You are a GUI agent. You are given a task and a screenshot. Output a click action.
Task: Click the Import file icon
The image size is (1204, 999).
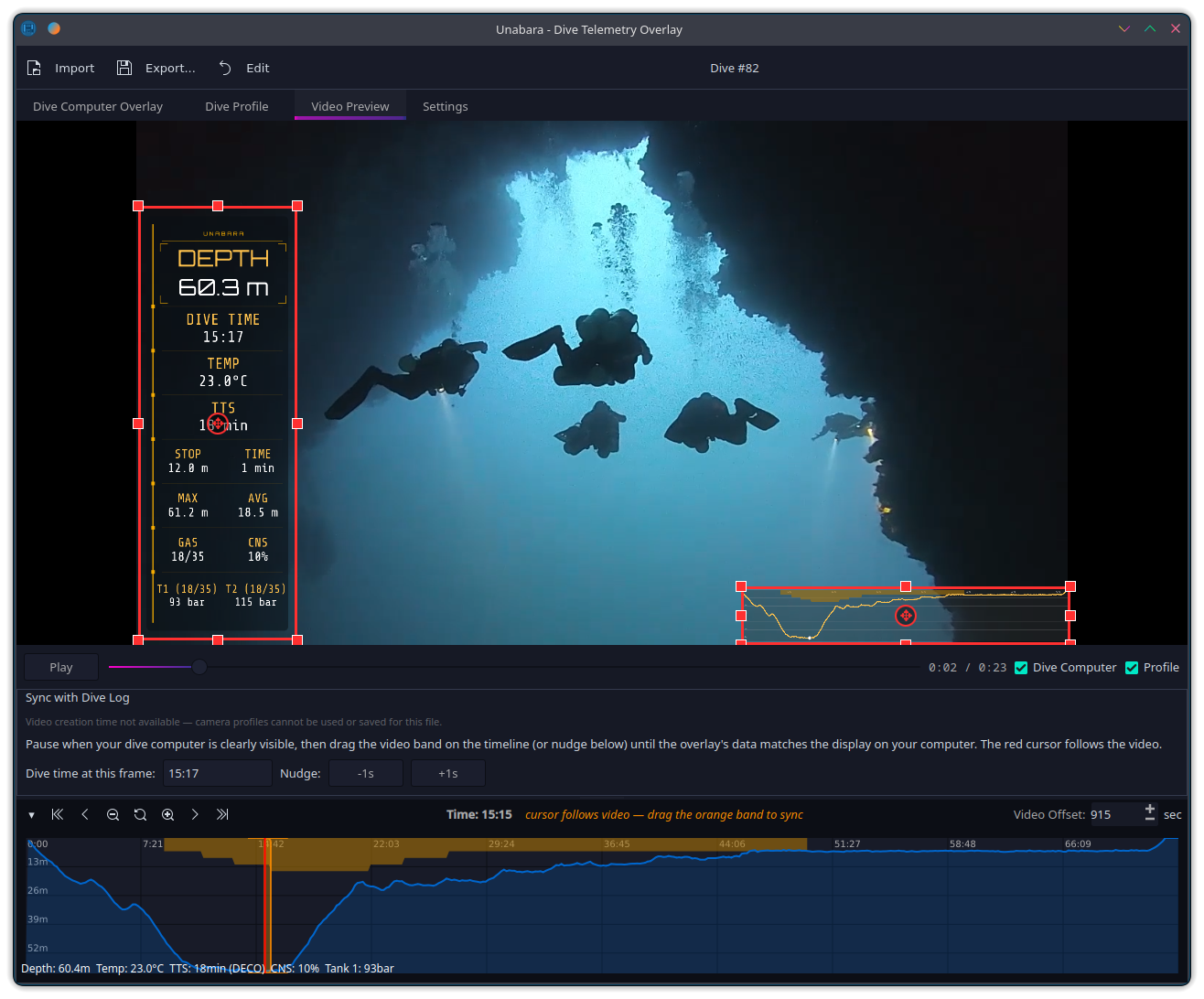(x=34, y=68)
